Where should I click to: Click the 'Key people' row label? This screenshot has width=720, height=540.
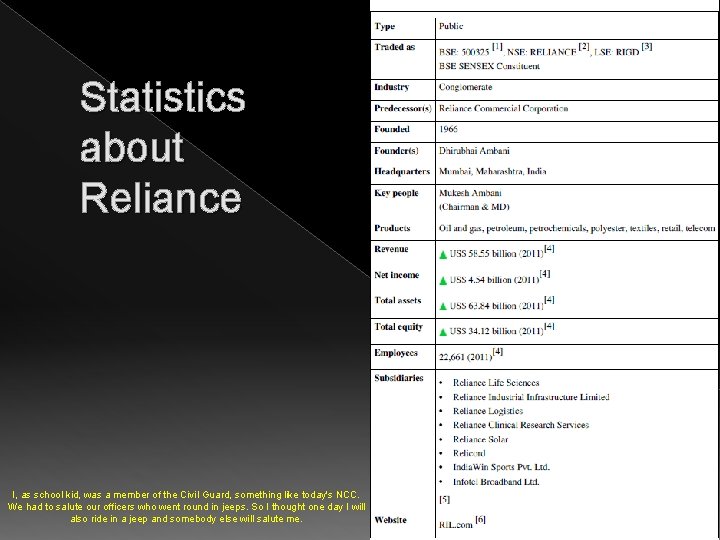point(396,193)
